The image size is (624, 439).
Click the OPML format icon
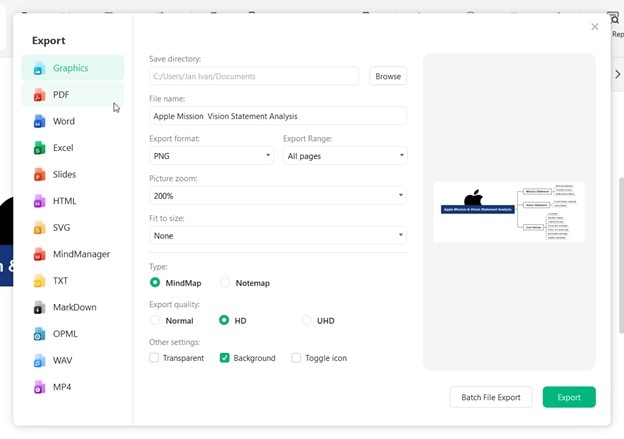39,334
